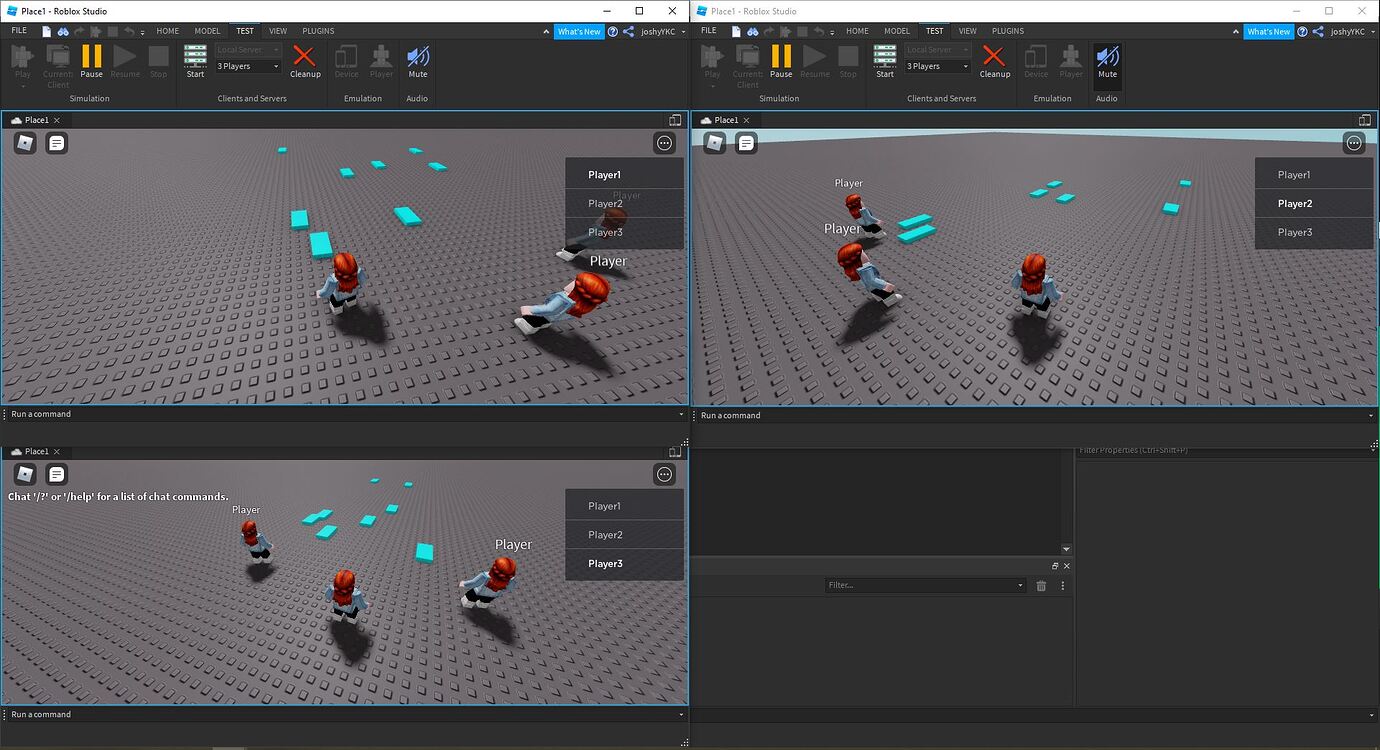This screenshot has width=1380, height=750.
Task: Click the share icon in the left window
Action: tap(628, 31)
